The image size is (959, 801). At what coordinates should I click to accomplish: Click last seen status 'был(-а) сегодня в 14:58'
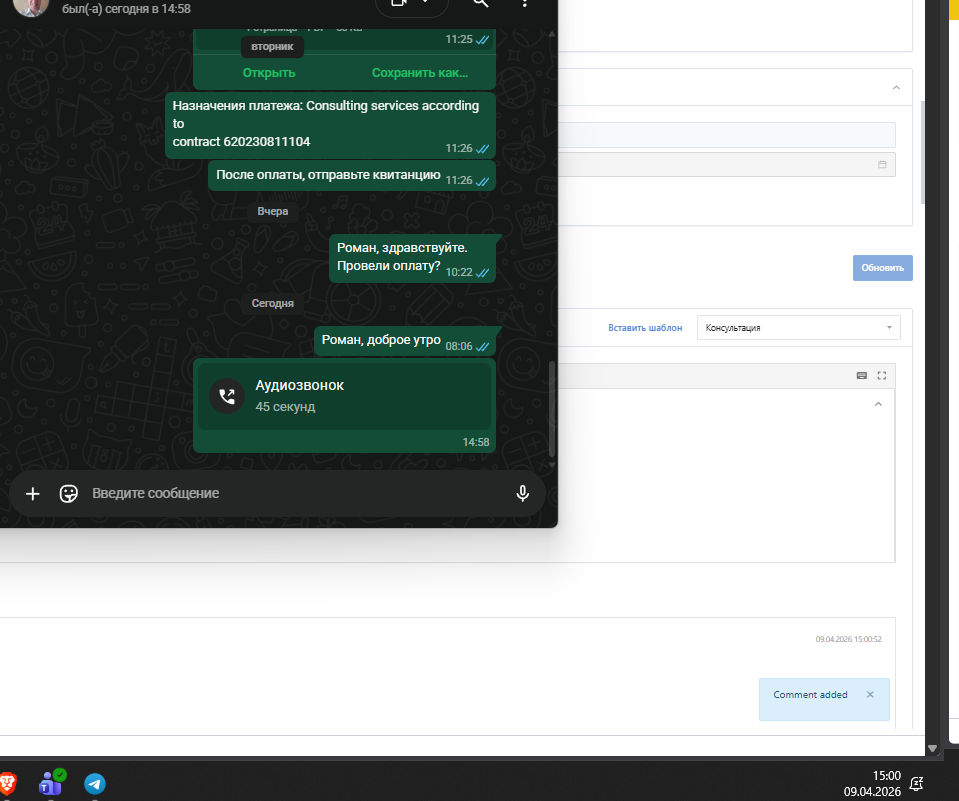point(126,9)
